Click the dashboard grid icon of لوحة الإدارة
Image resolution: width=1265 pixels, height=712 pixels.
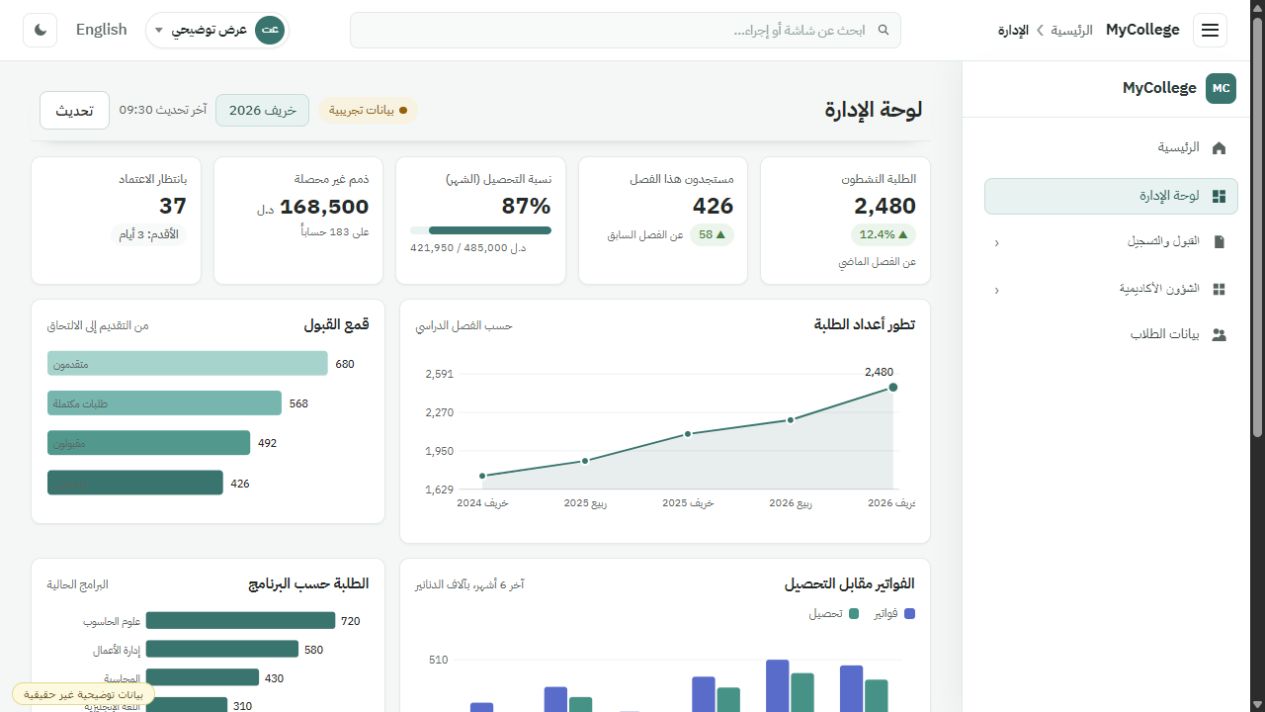(1218, 196)
